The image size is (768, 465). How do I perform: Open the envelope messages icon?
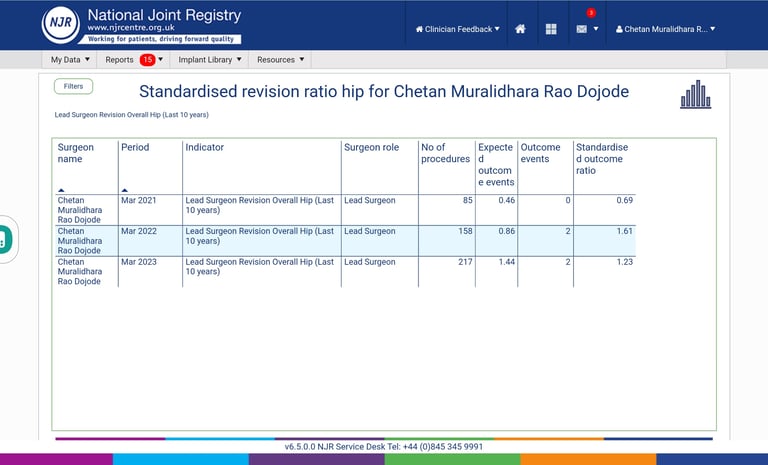click(x=581, y=29)
